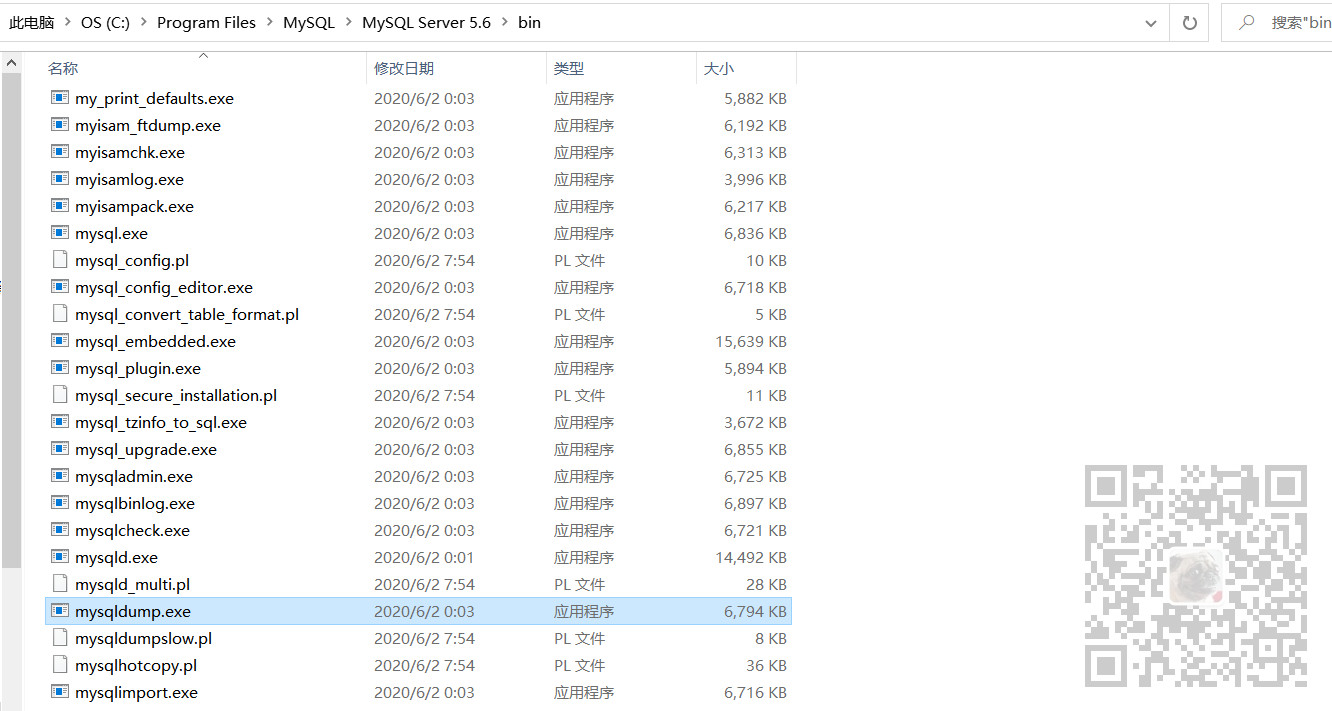This screenshot has width=1332, height=711.
Task: Select the mysqlcheck.exe file name
Action: pyautogui.click(x=132, y=530)
